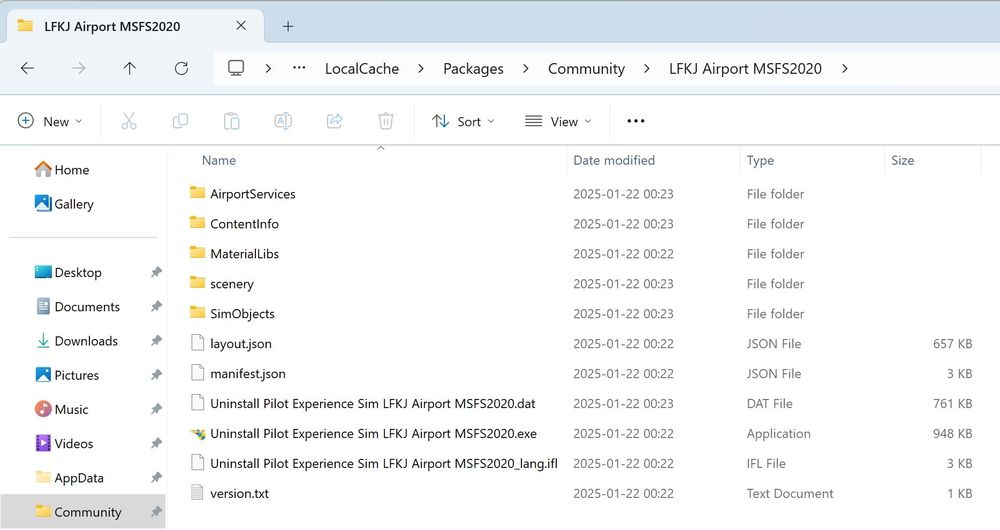
Task: Open Desktop quick access item
Action: pos(68,272)
